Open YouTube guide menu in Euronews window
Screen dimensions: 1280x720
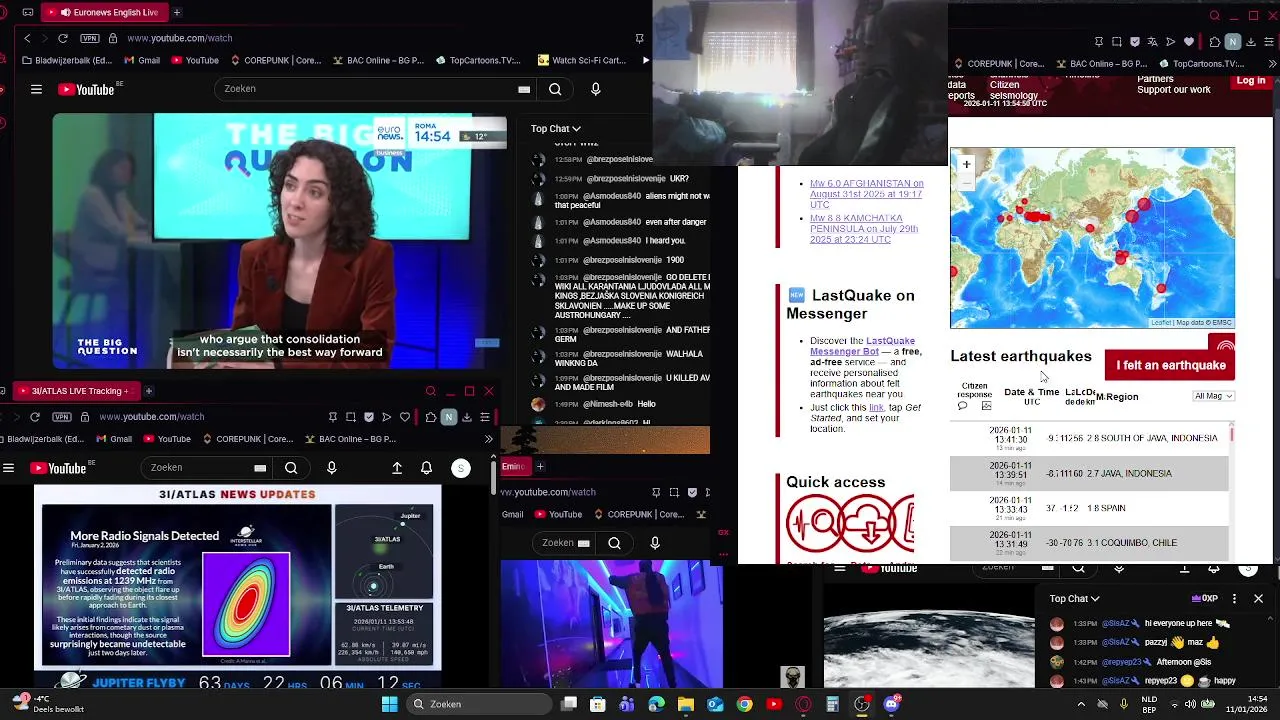click(x=36, y=89)
